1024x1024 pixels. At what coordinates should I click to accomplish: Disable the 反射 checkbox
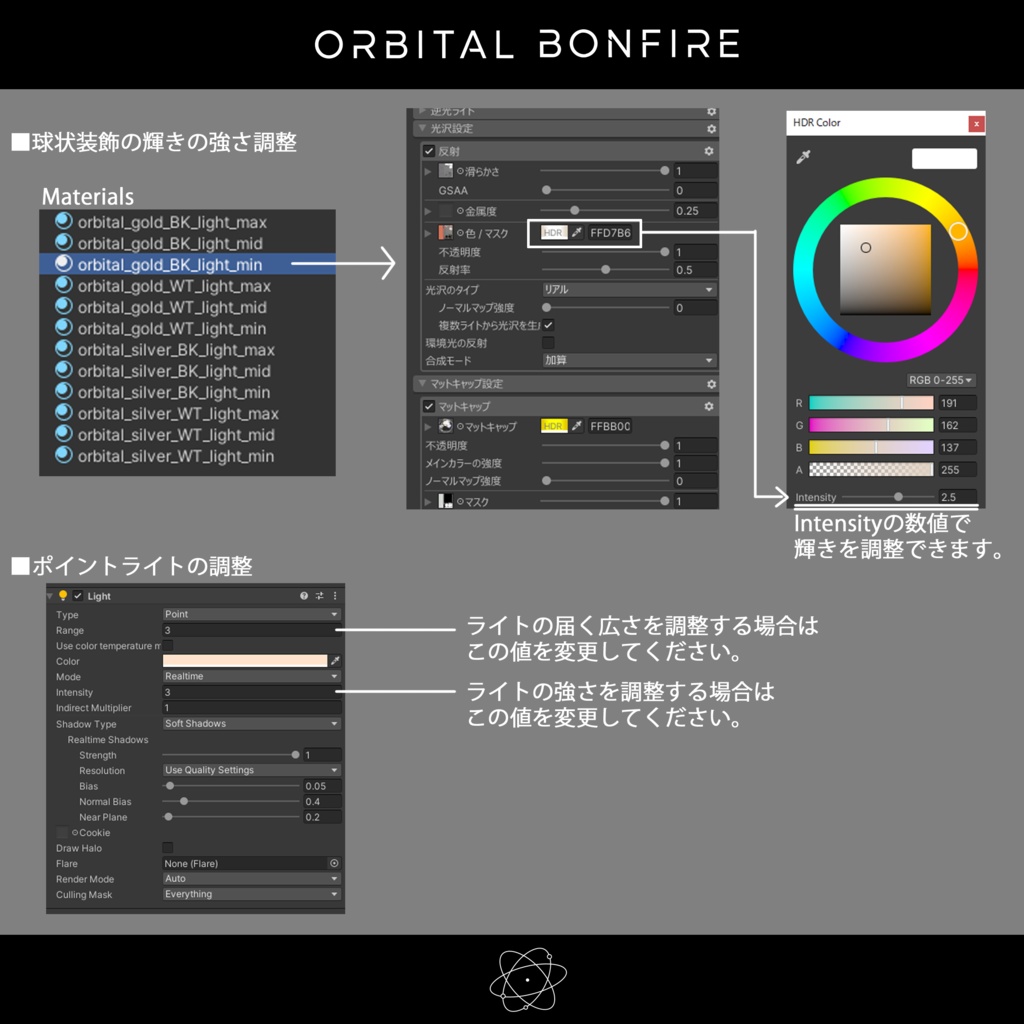(429, 150)
